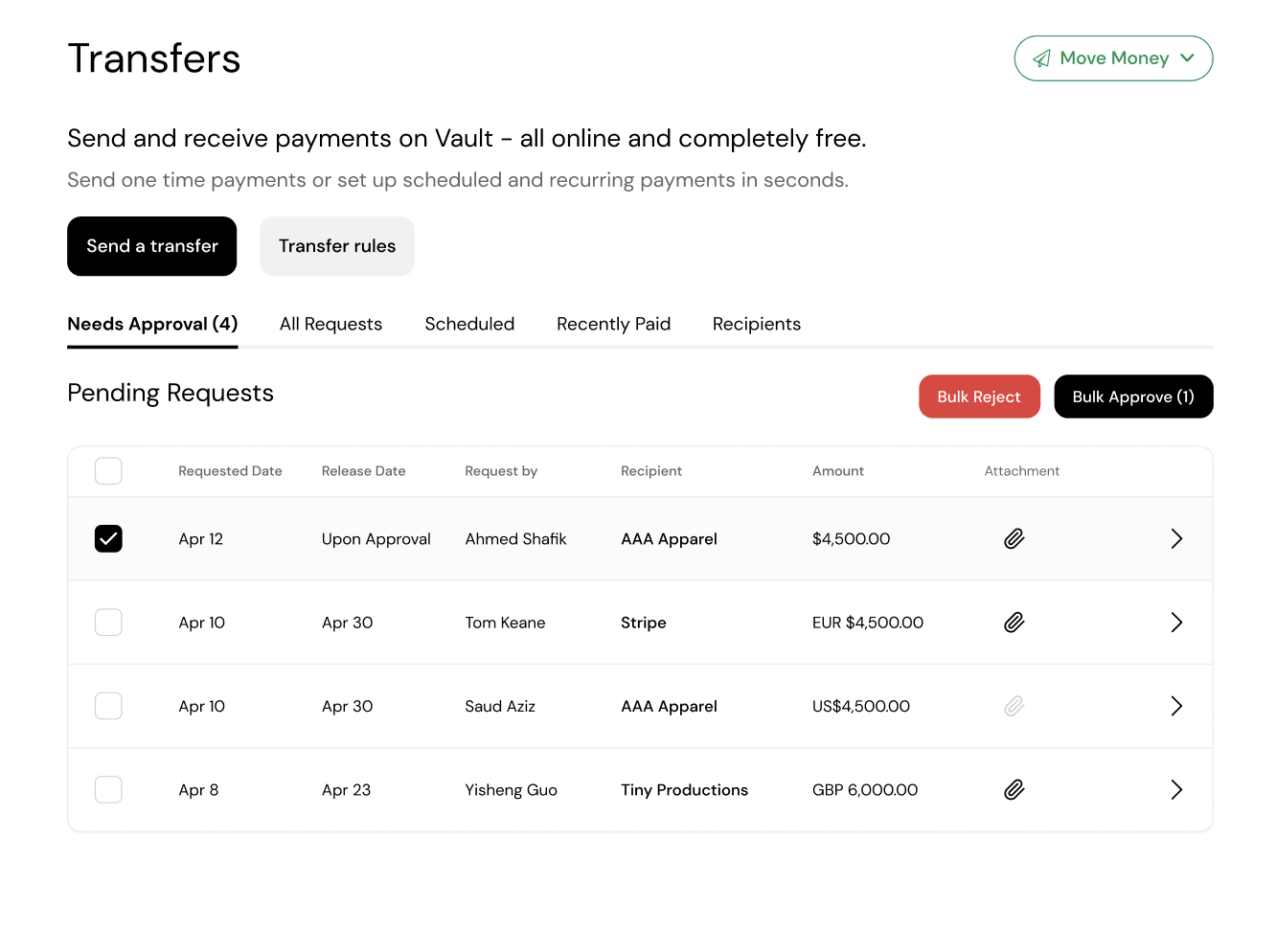Open attachment for Ahmed Shafik's request
Viewport: 1276px width, 952px height.
(x=1014, y=539)
